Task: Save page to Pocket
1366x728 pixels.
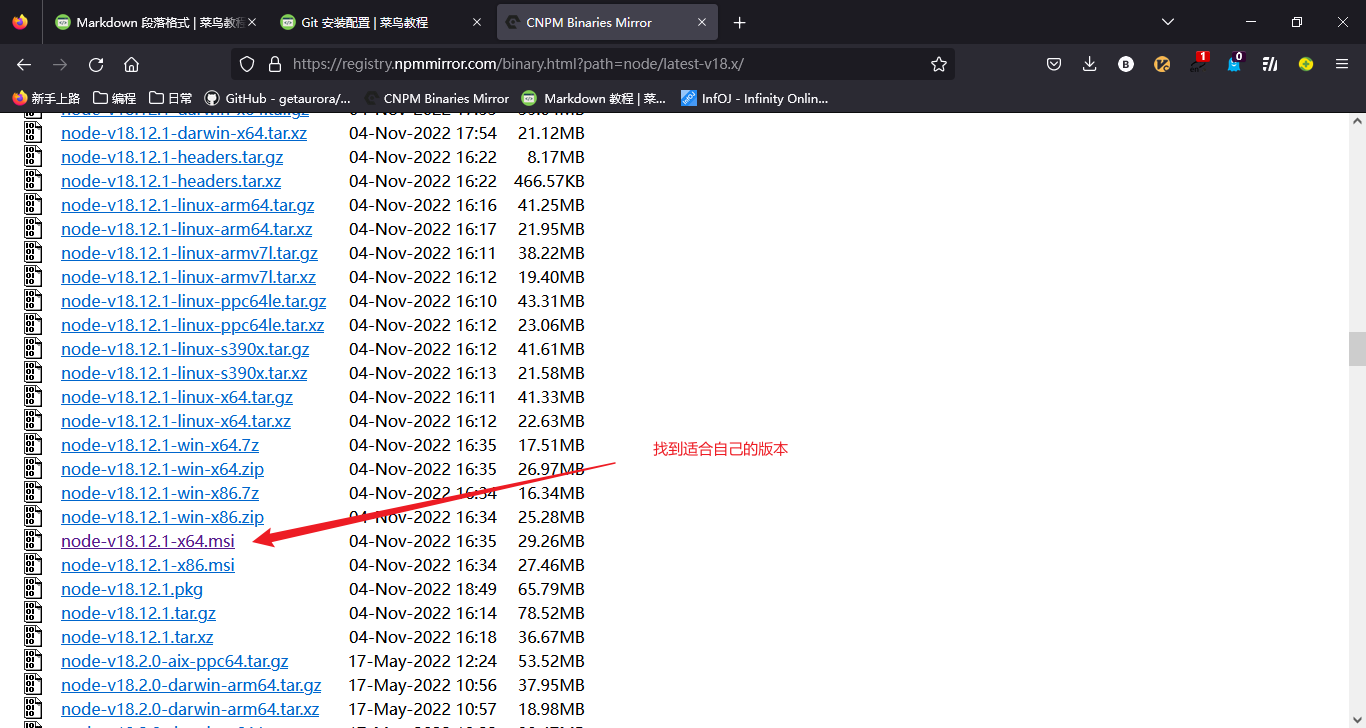Action: tap(1054, 64)
